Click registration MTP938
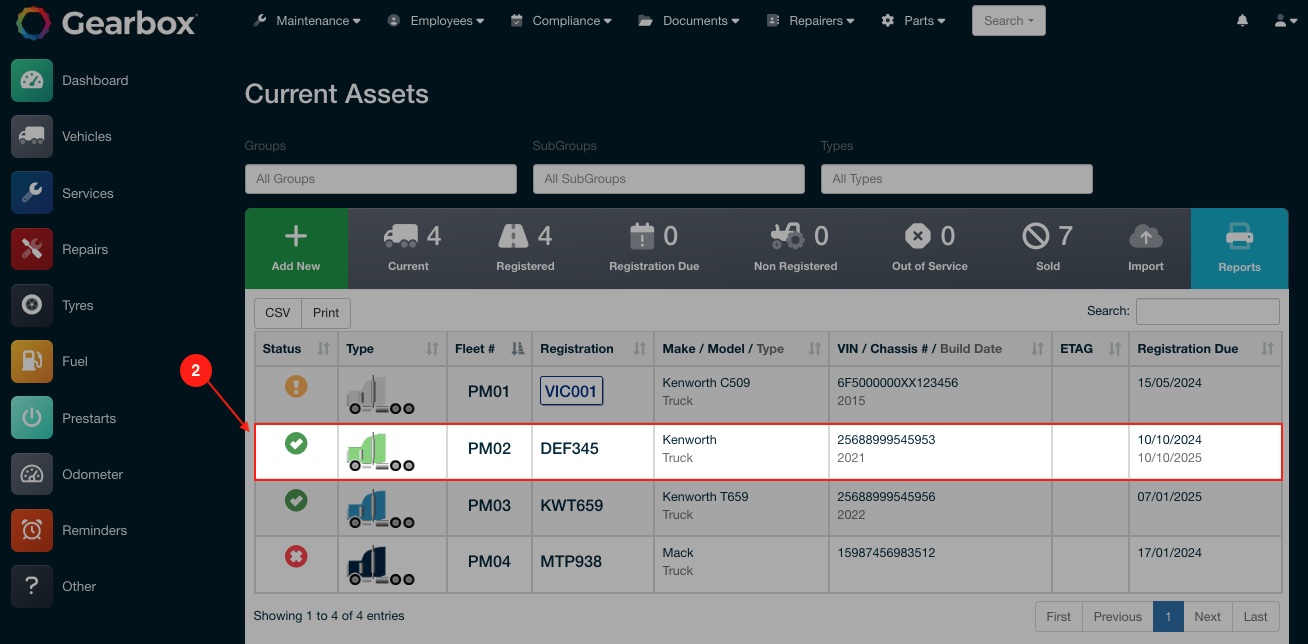Viewport: 1308px width, 644px height. coord(571,561)
